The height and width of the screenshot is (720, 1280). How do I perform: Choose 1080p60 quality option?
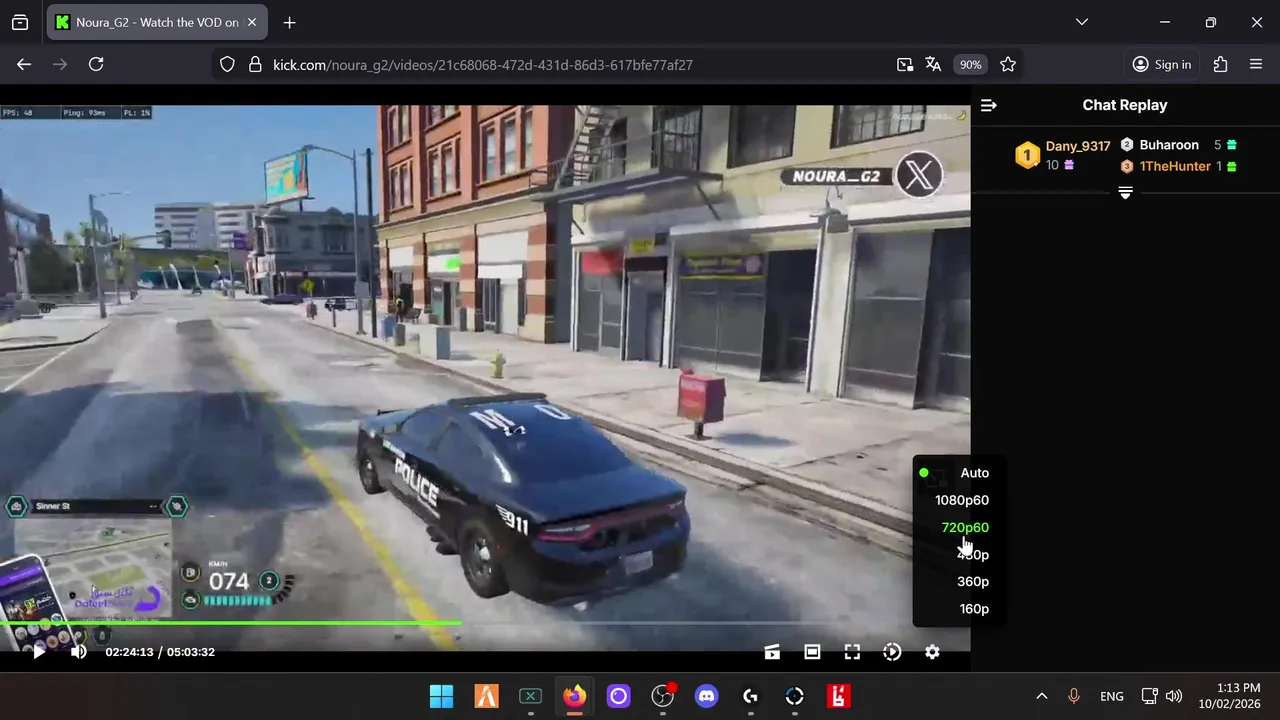click(962, 500)
